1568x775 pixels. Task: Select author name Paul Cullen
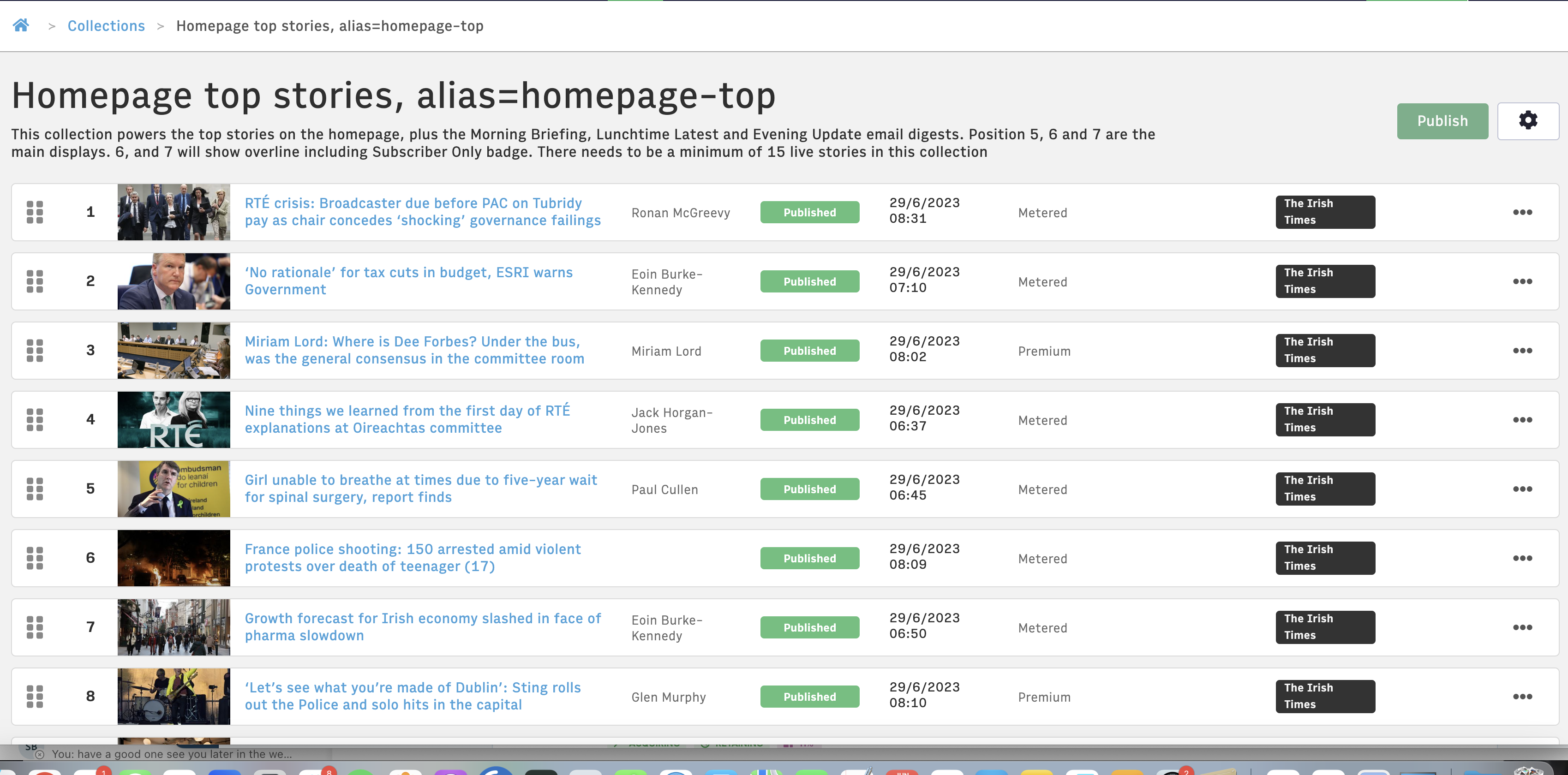(x=664, y=490)
